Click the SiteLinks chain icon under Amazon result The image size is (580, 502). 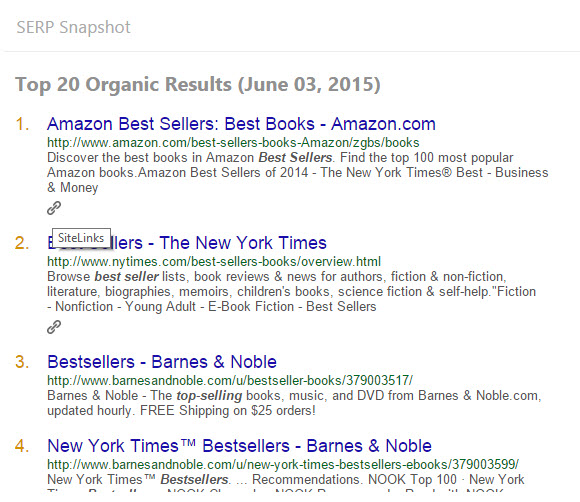(x=54, y=208)
